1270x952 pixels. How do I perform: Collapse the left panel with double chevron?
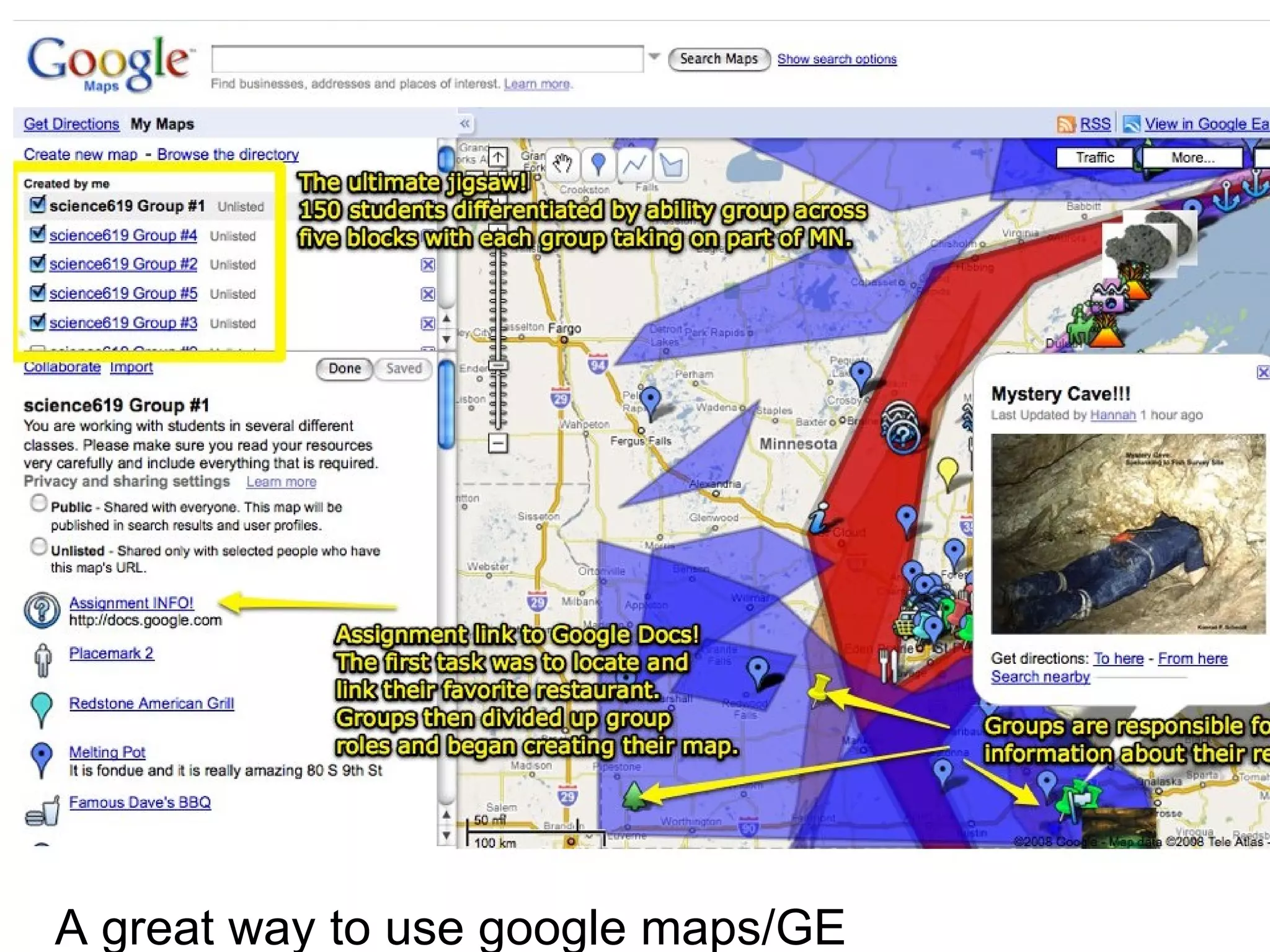pos(464,123)
